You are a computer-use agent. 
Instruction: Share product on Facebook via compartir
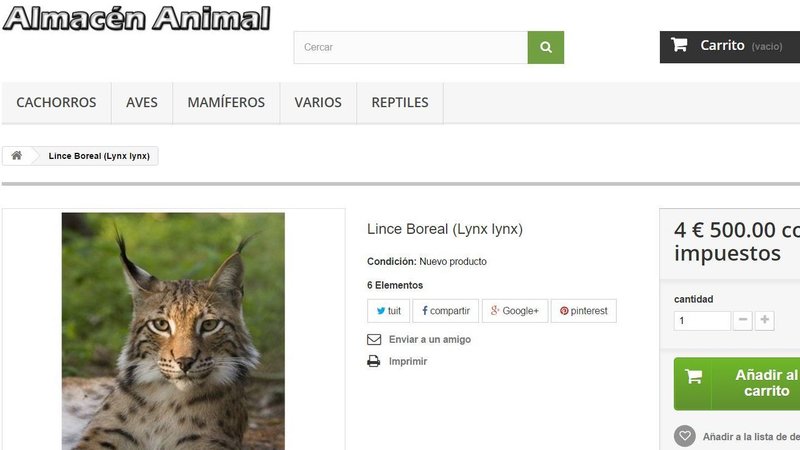446,311
